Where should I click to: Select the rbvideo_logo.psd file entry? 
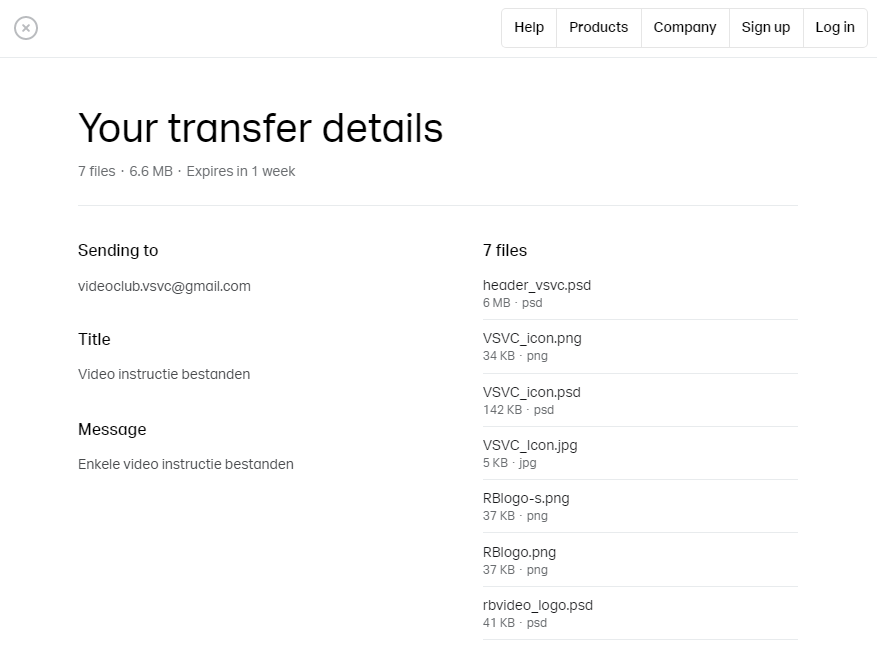tap(640, 613)
